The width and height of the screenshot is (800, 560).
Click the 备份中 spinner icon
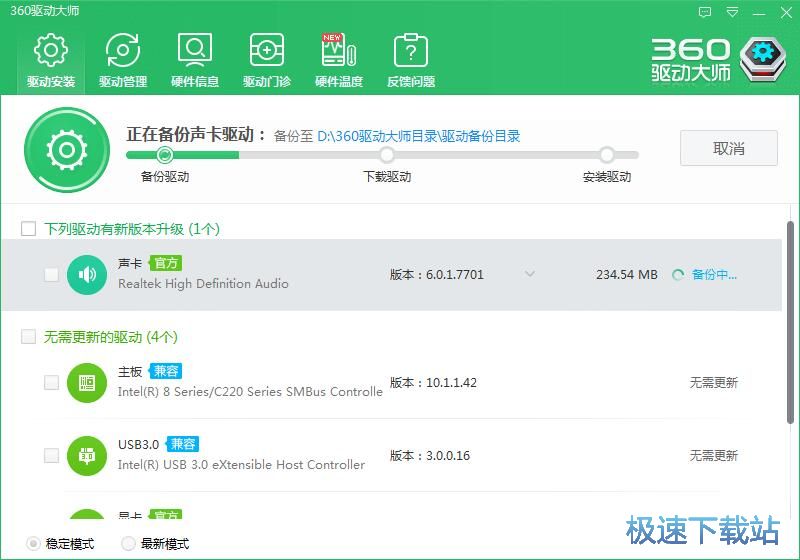click(678, 275)
